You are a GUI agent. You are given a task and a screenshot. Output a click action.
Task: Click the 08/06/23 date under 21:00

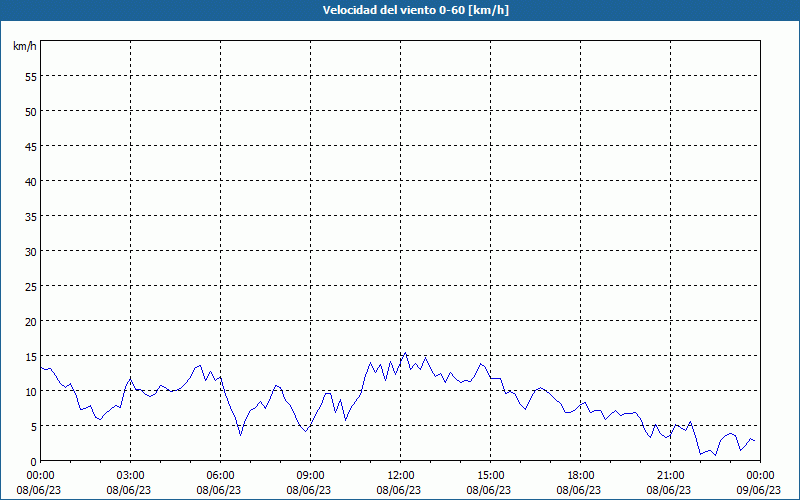[669, 490]
